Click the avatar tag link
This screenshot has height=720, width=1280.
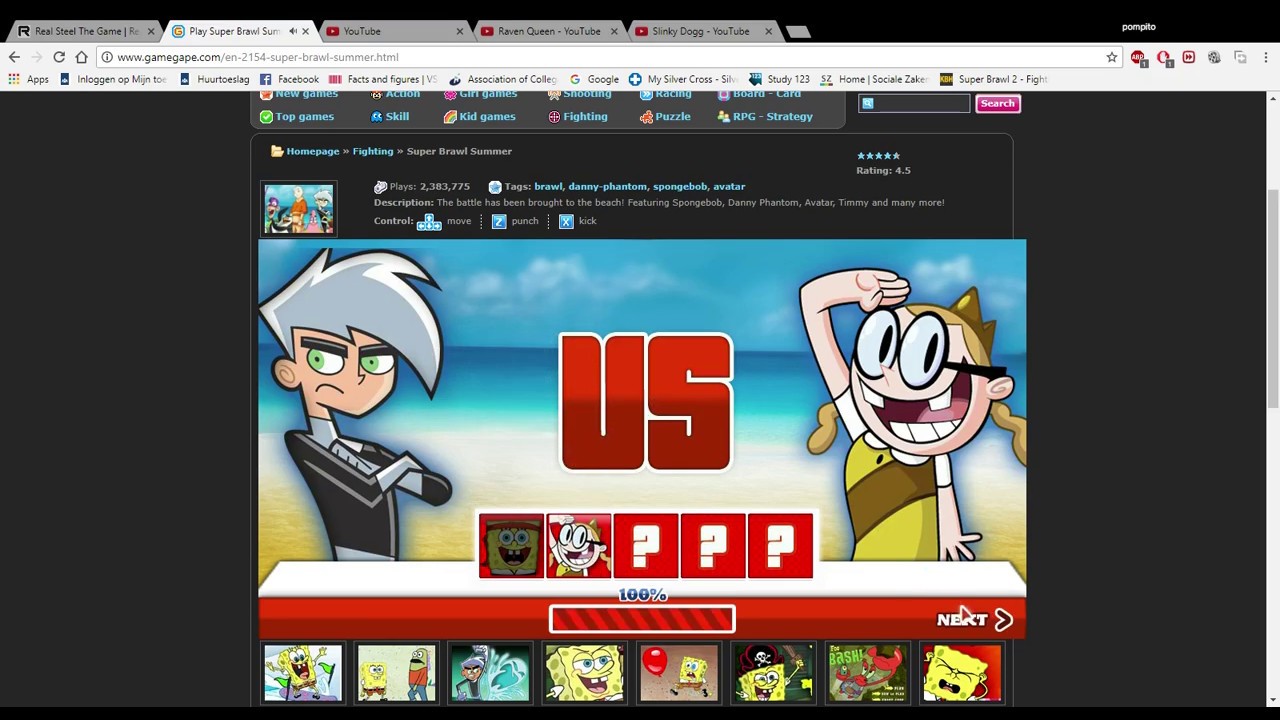click(x=729, y=186)
